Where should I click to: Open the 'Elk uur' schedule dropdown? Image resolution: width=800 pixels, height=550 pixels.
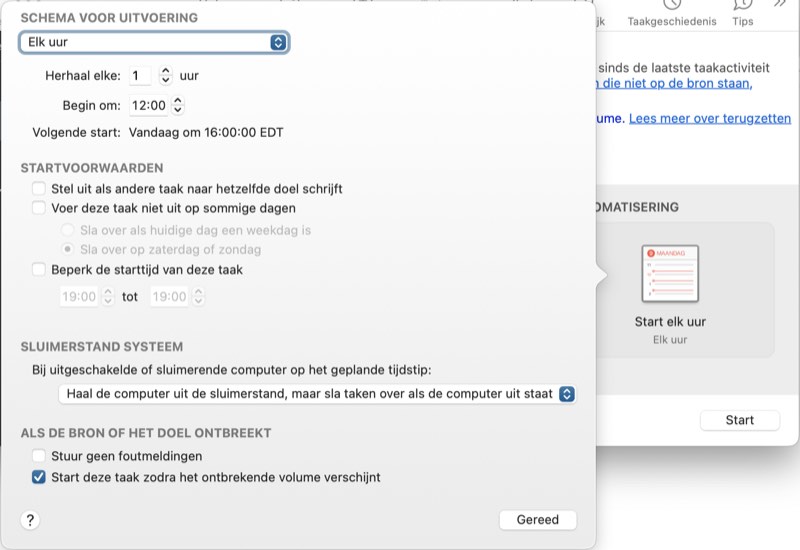coord(154,42)
